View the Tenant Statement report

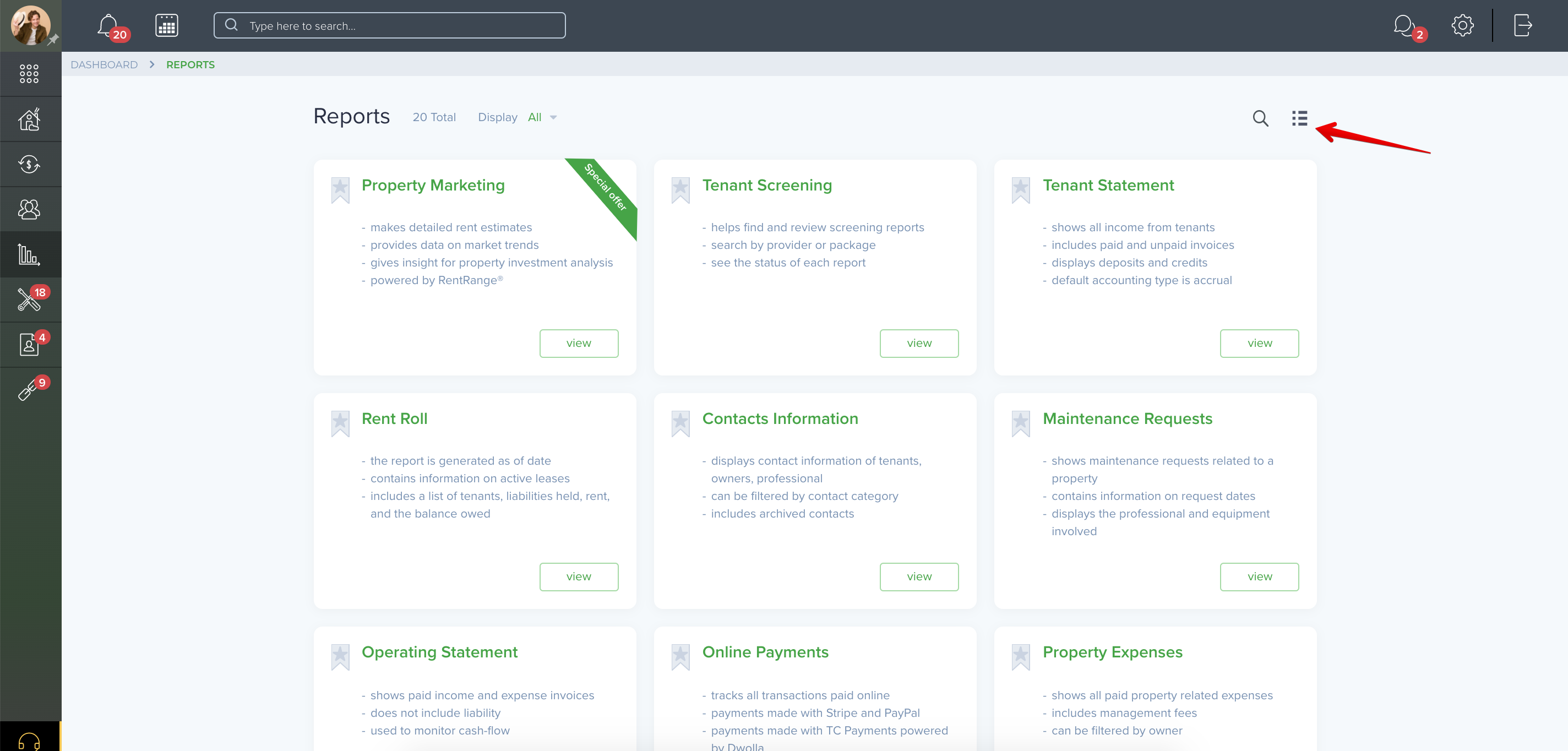click(x=1259, y=343)
